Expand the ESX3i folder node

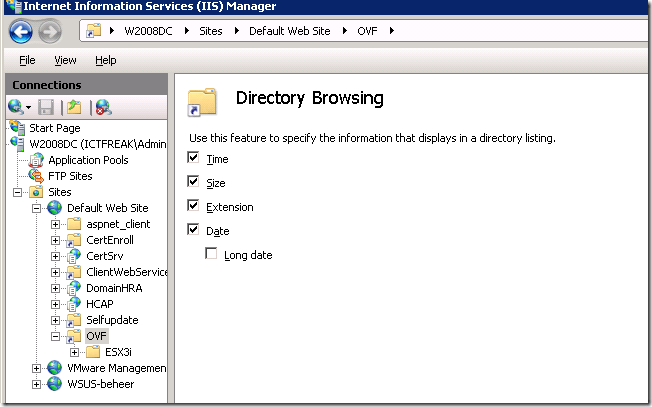[74, 352]
